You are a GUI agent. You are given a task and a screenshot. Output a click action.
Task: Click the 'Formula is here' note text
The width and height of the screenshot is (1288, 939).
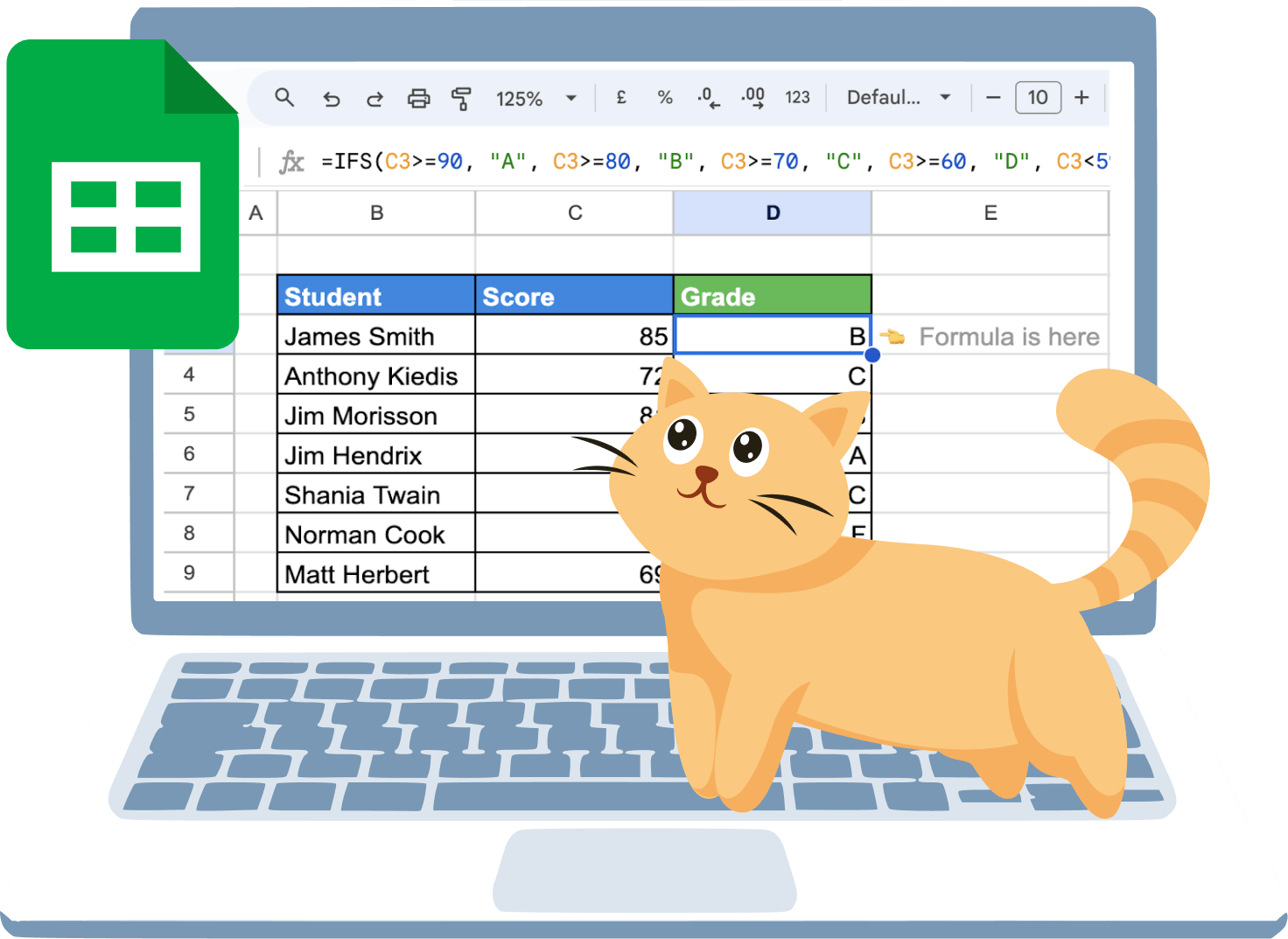point(1009,337)
